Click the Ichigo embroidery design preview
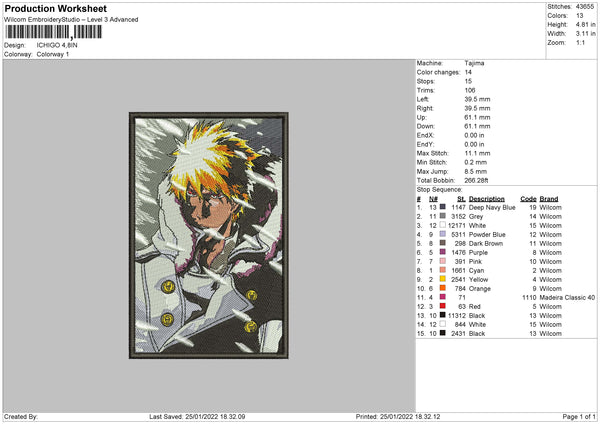Image resolution: width=600 pixels, height=424 pixels. [209, 235]
